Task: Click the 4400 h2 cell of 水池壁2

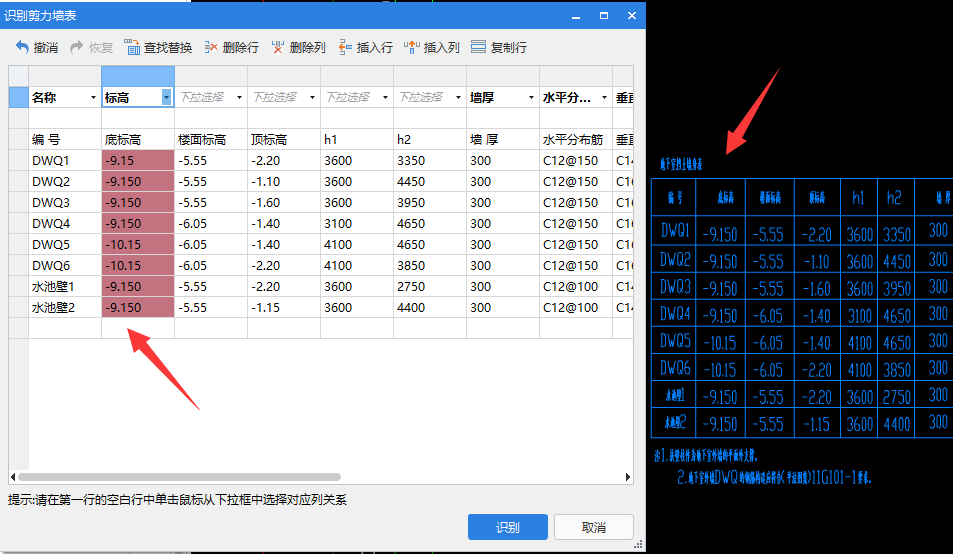Action: pyautogui.click(x=430, y=307)
